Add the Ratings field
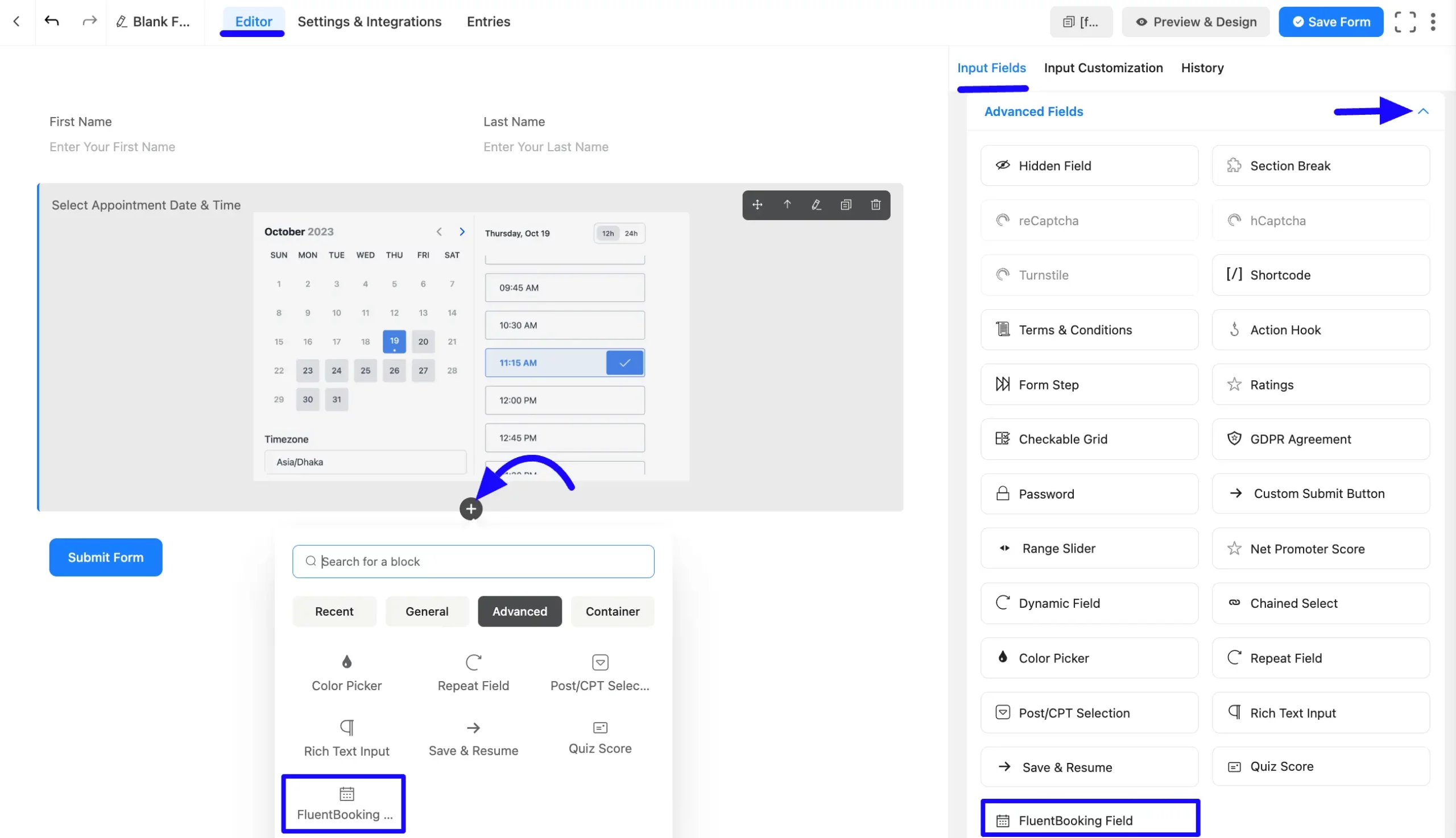Screen dimensions: 1456x838 (1321, 384)
